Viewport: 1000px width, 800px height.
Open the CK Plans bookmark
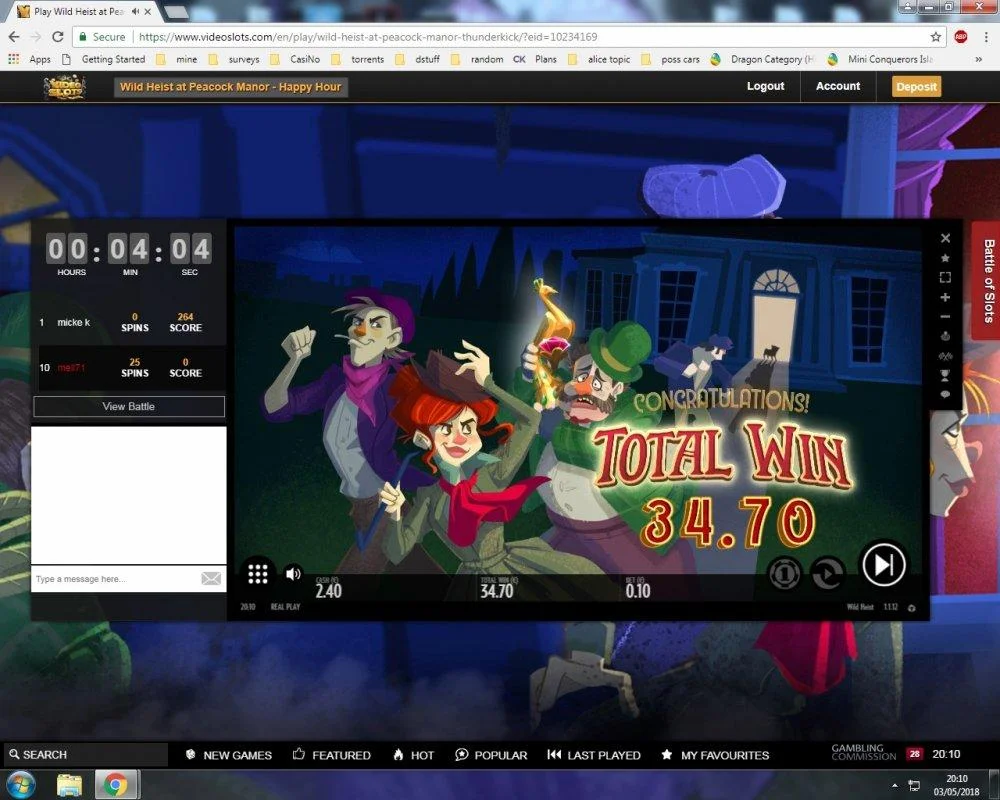tap(535, 59)
